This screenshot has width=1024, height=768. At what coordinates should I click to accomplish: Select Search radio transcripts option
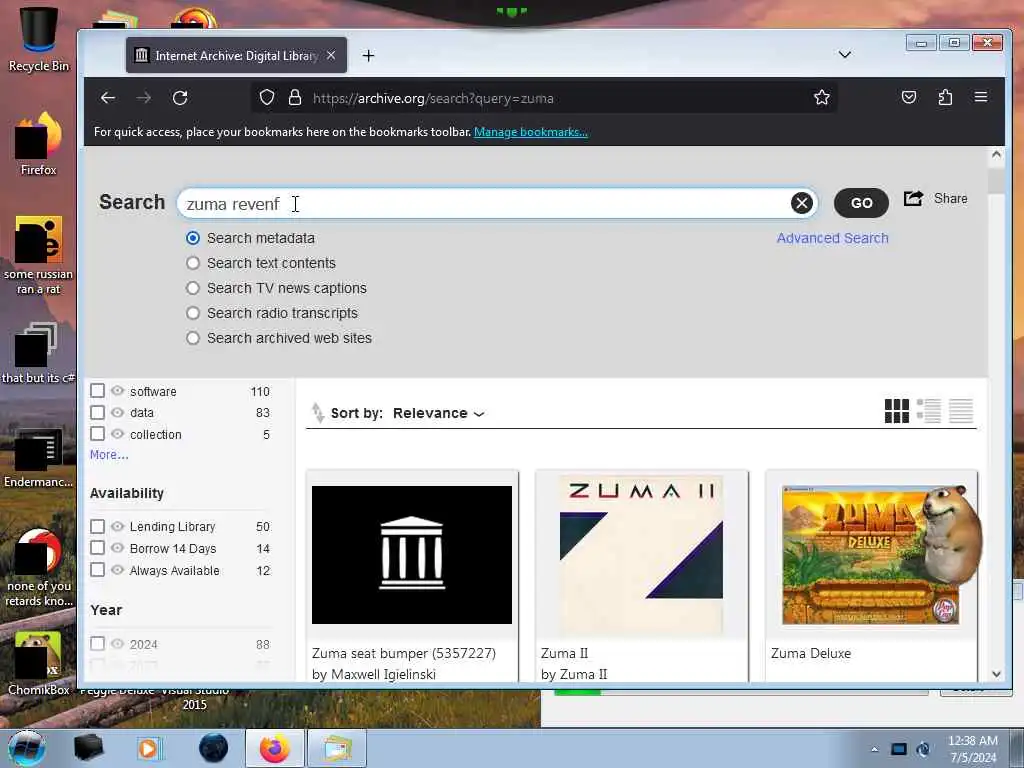point(193,313)
